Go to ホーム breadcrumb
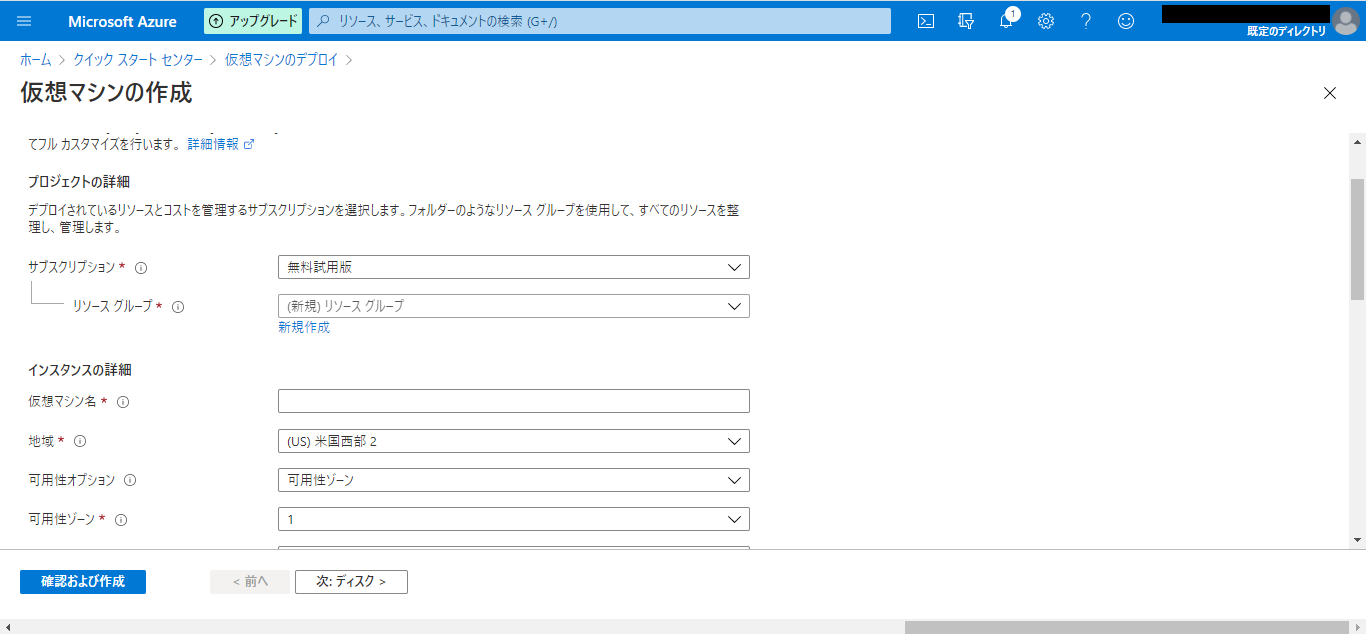Image resolution: width=1366 pixels, height=634 pixels. click(36, 60)
